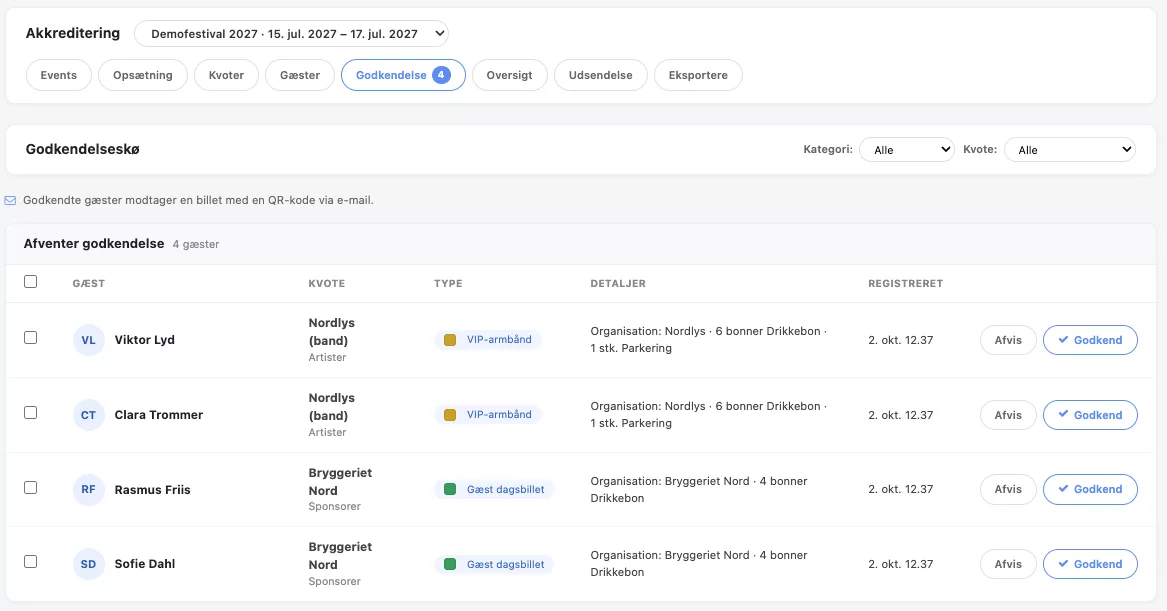Tick the checkbox for Viktor Lyd

[x=31, y=338]
